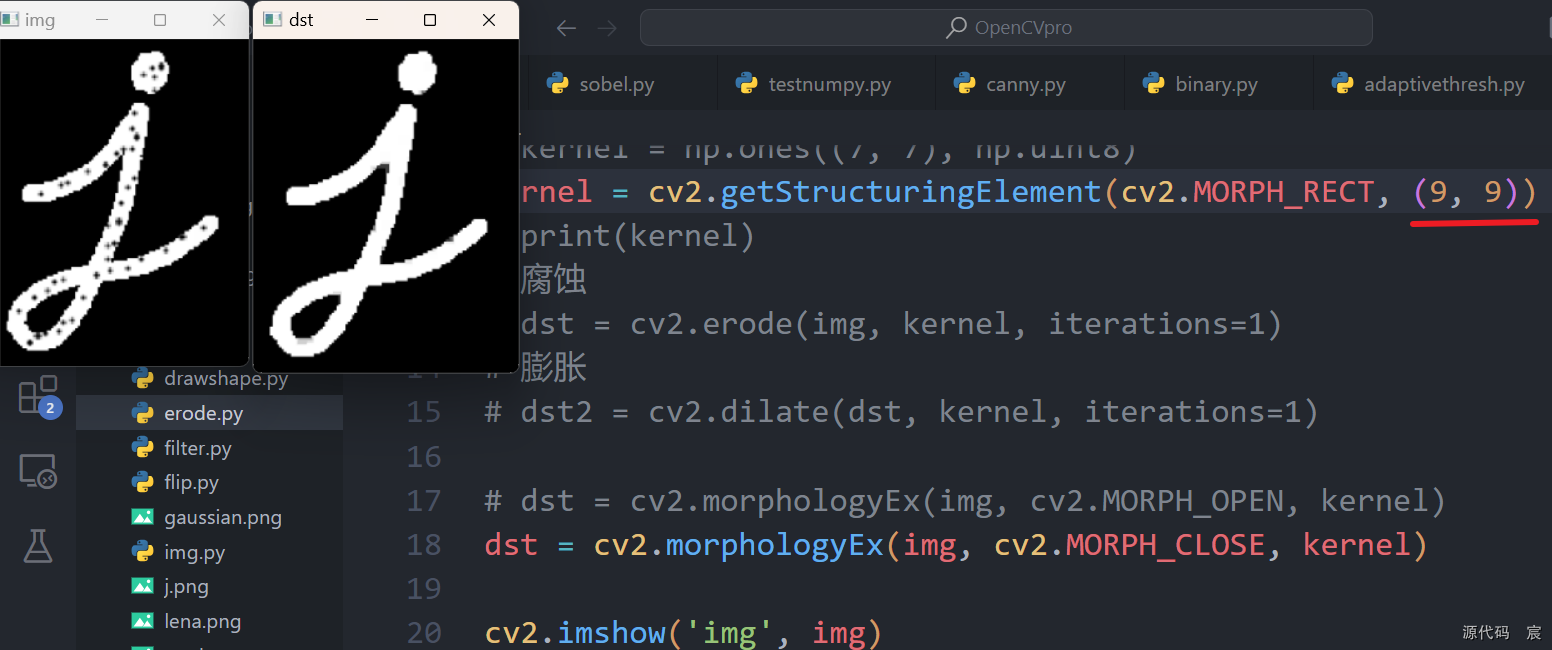Open gaussian.png in the explorer

pyautogui.click(x=210, y=517)
